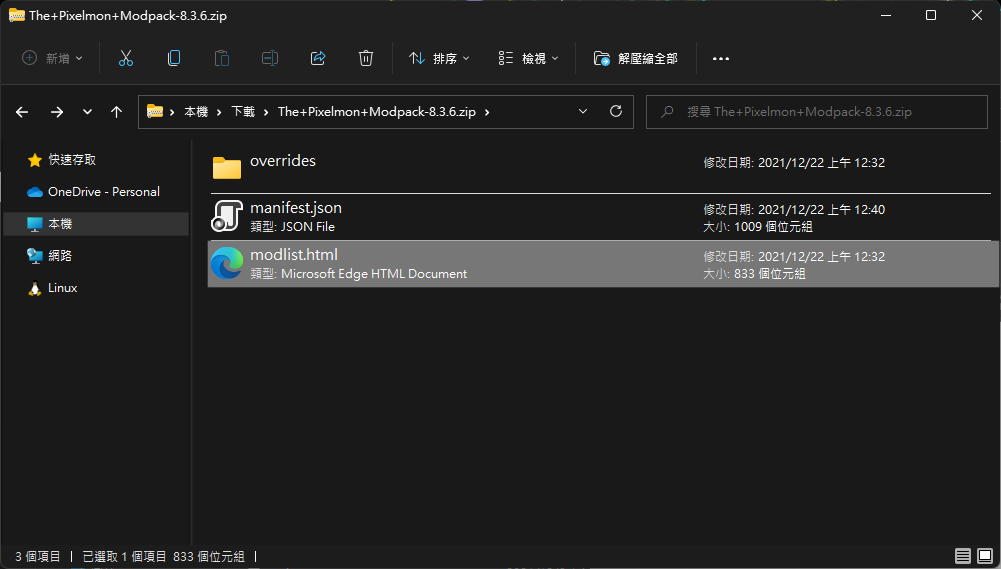The width and height of the screenshot is (1001, 569).
Task: Go forward with the right arrow
Action: click(57, 112)
